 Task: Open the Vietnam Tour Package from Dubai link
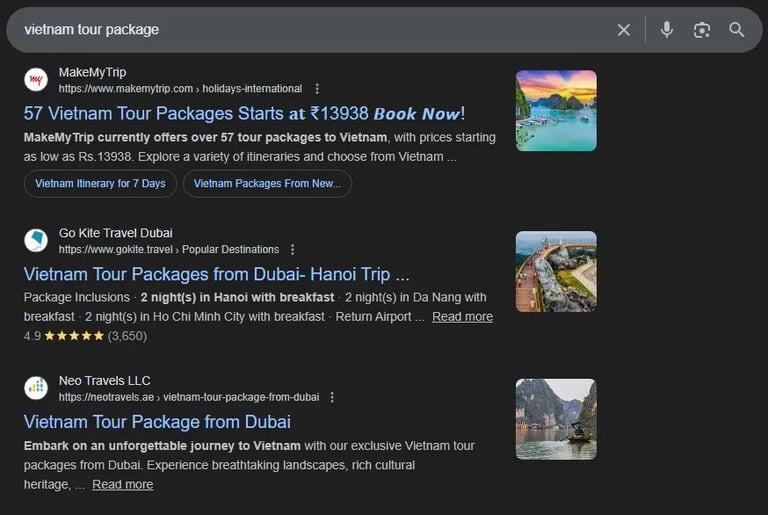[x=157, y=421]
